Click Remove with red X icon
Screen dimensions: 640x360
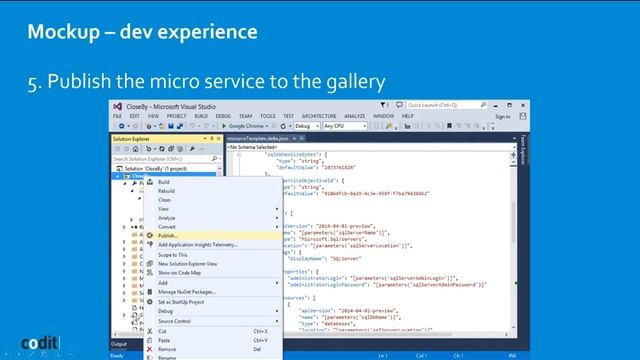[213, 349]
